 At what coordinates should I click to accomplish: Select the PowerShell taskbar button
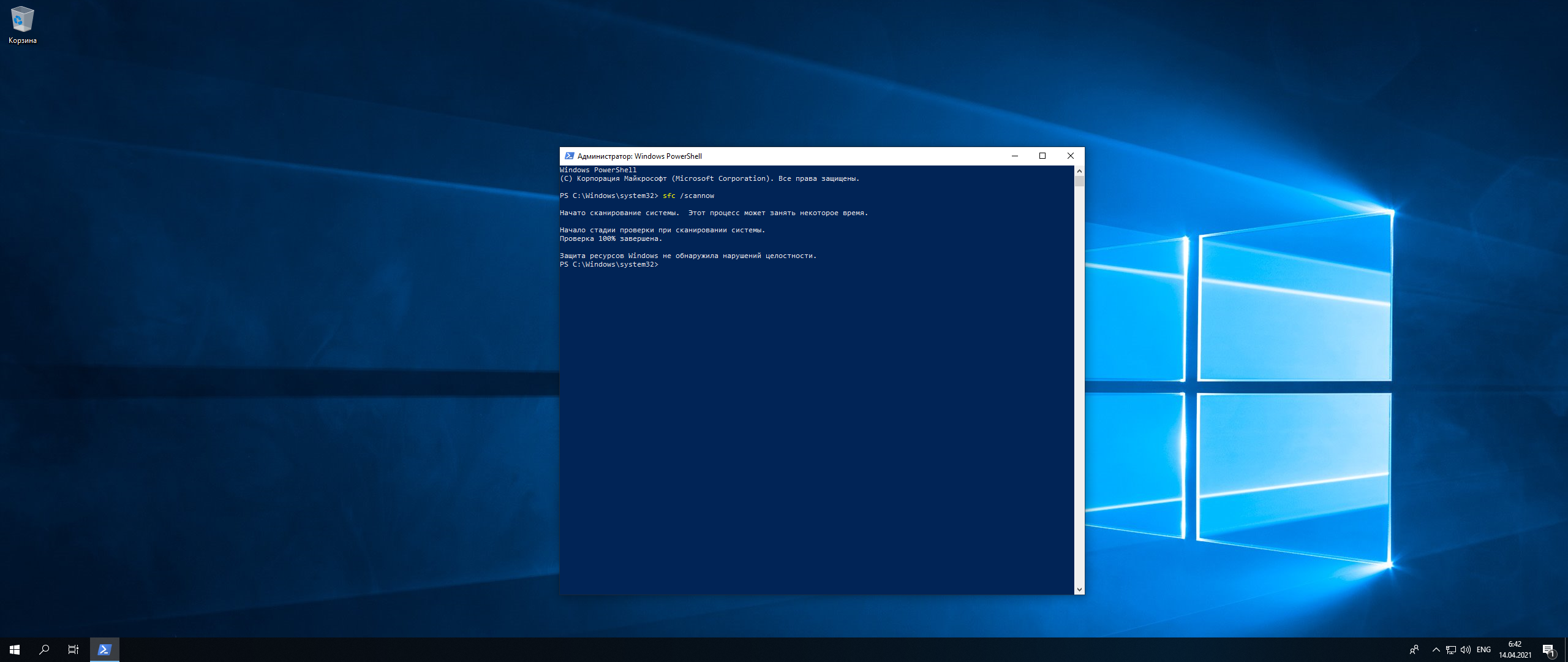105,650
